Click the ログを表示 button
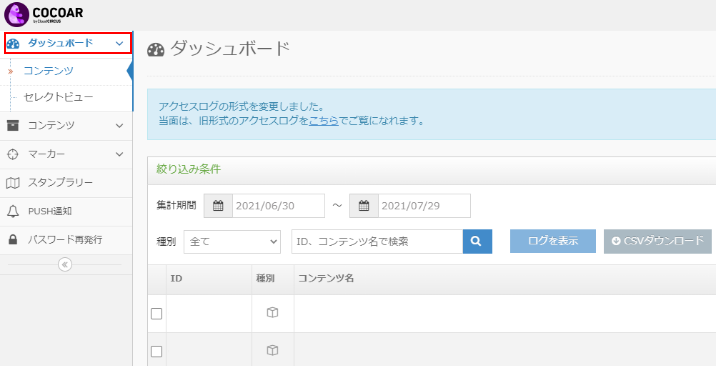Screen dimensions: 716x366 [553, 241]
